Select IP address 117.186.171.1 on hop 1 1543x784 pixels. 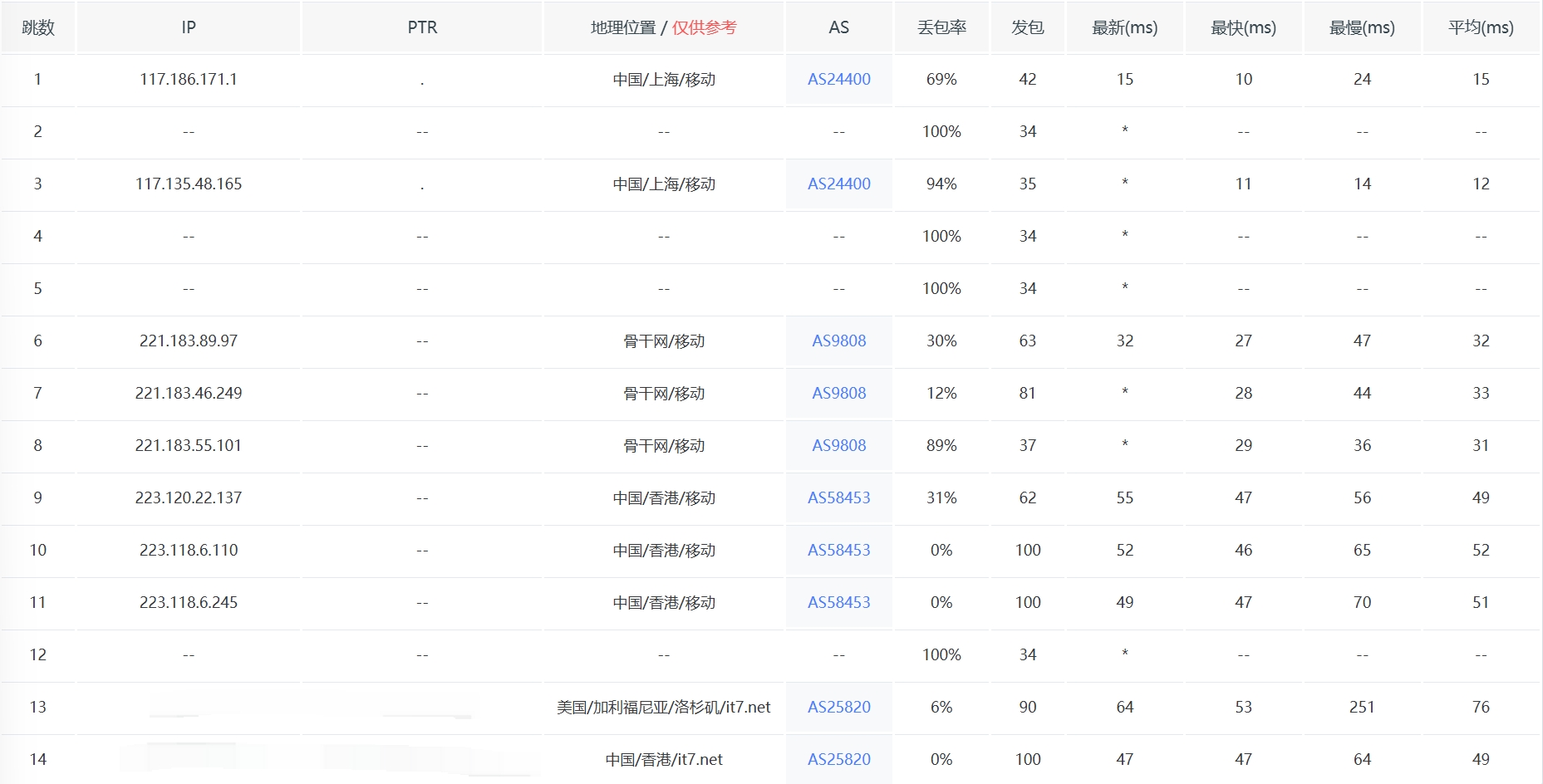click(x=188, y=79)
